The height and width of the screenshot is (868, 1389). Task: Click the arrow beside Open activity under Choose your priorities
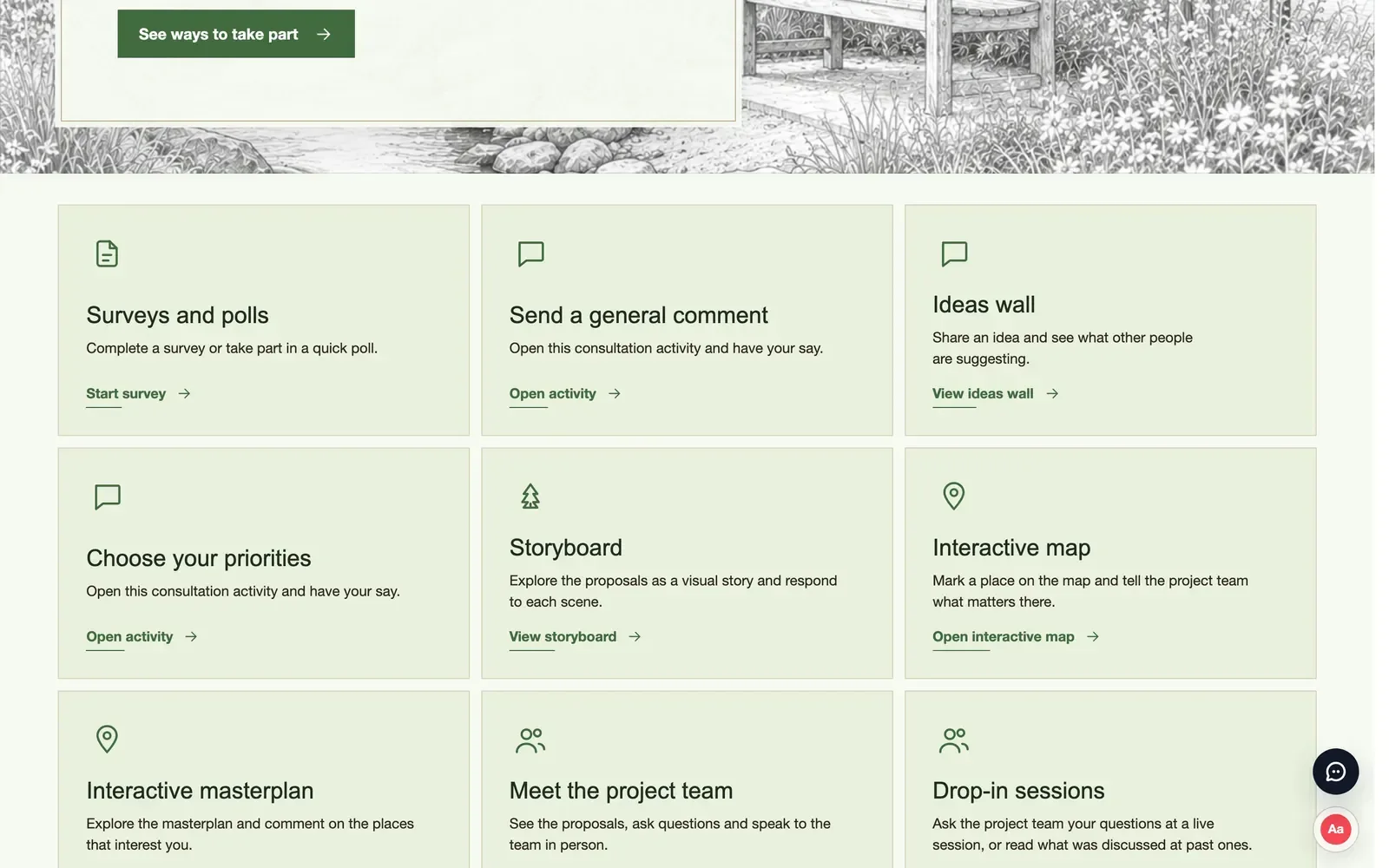click(191, 636)
